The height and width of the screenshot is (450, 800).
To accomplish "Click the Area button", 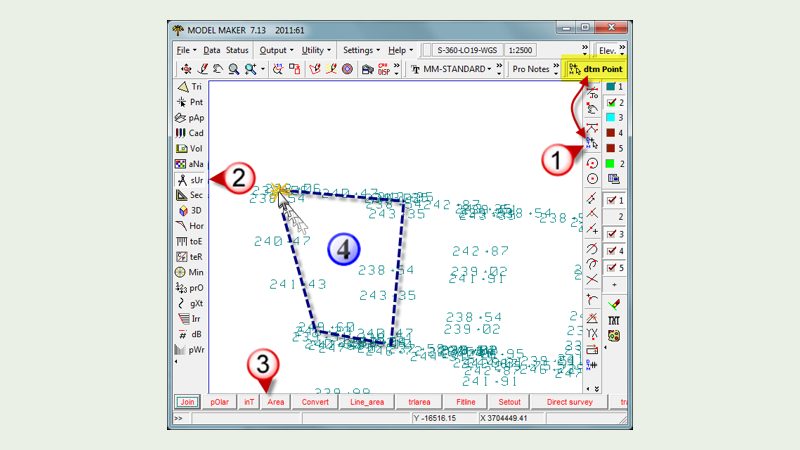I will tap(276, 402).
